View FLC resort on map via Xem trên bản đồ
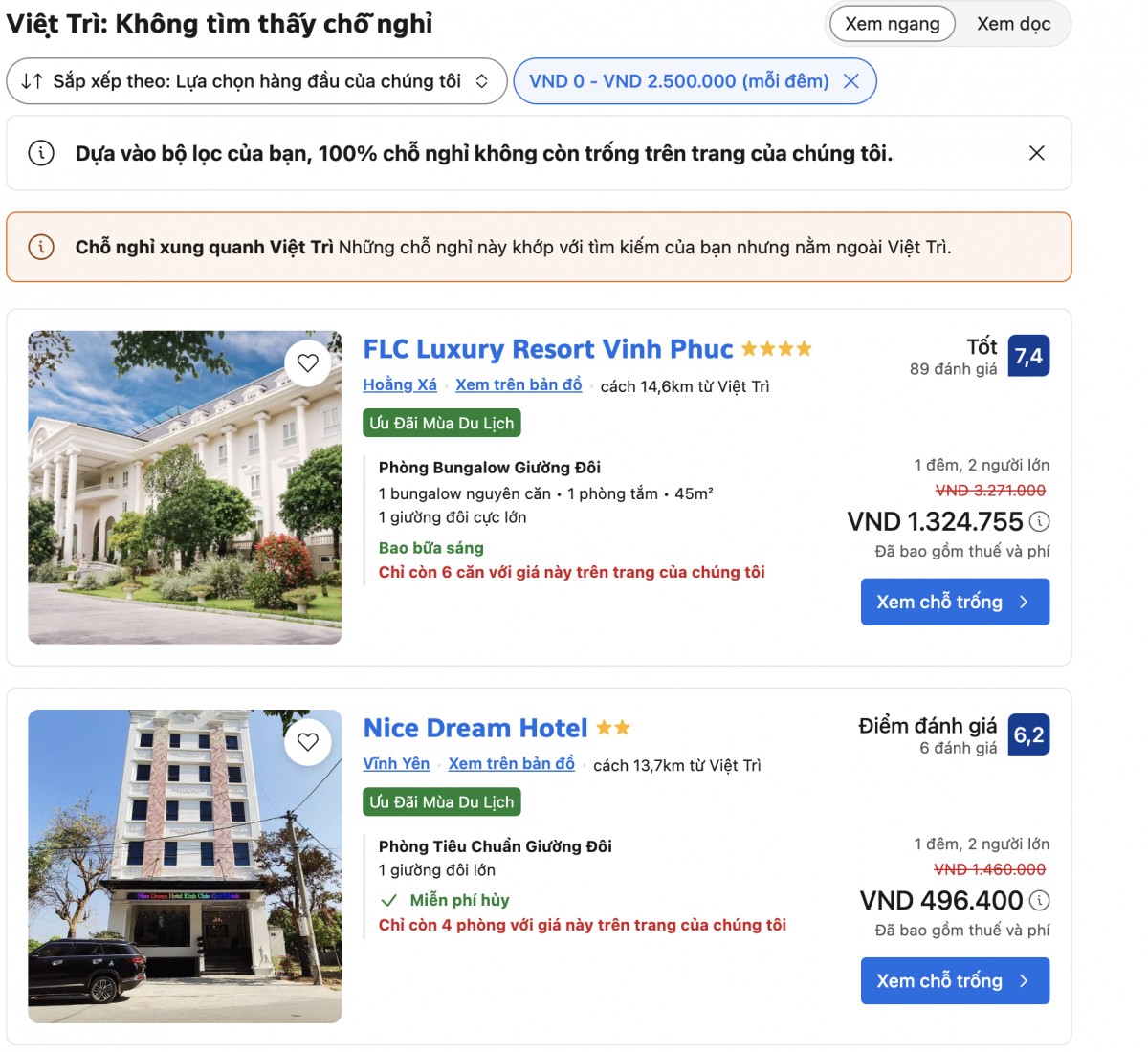 (x=518, y=384)
